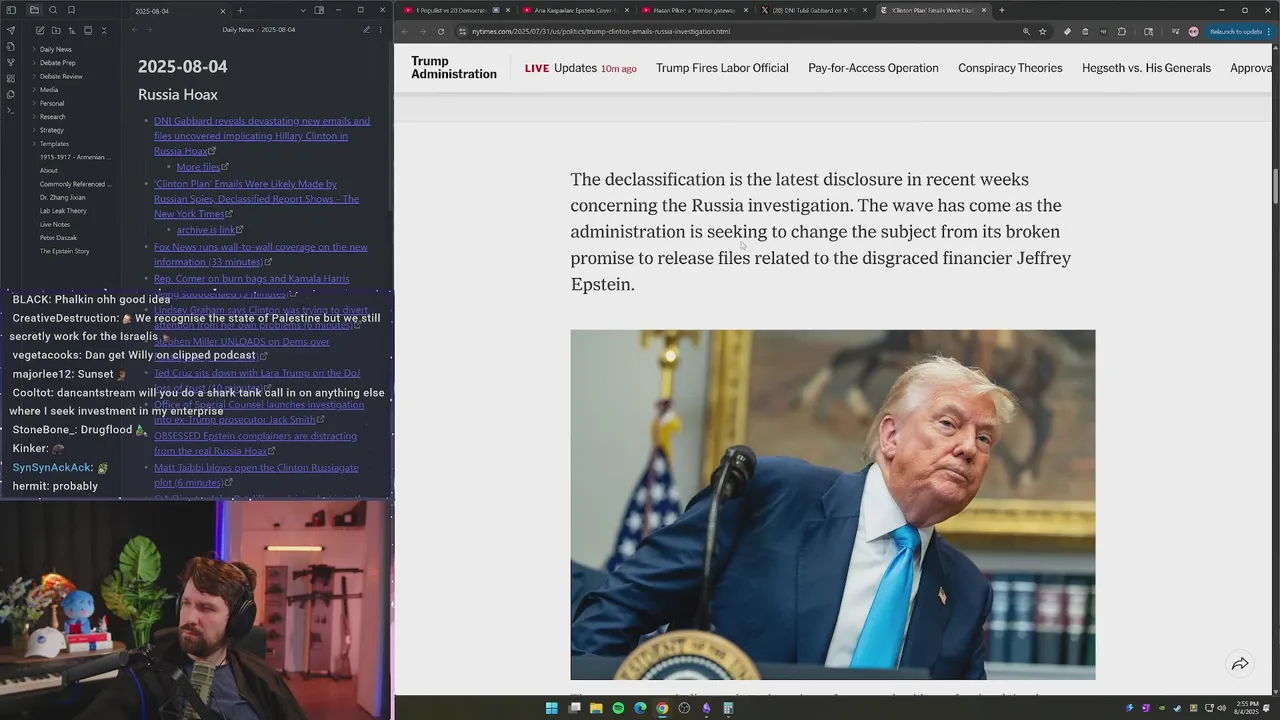The image size is (1280, 720).
Task: Open the 'Live Notes' note
Action: coord(55,224)
